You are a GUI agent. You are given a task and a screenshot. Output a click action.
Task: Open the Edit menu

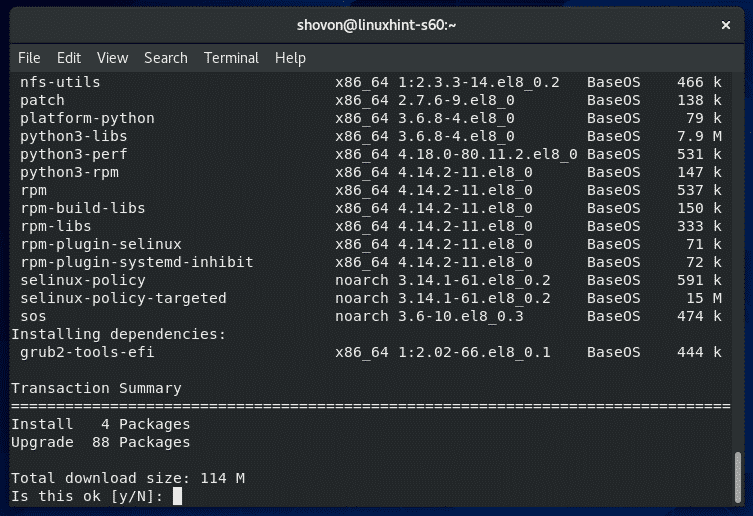69,58
